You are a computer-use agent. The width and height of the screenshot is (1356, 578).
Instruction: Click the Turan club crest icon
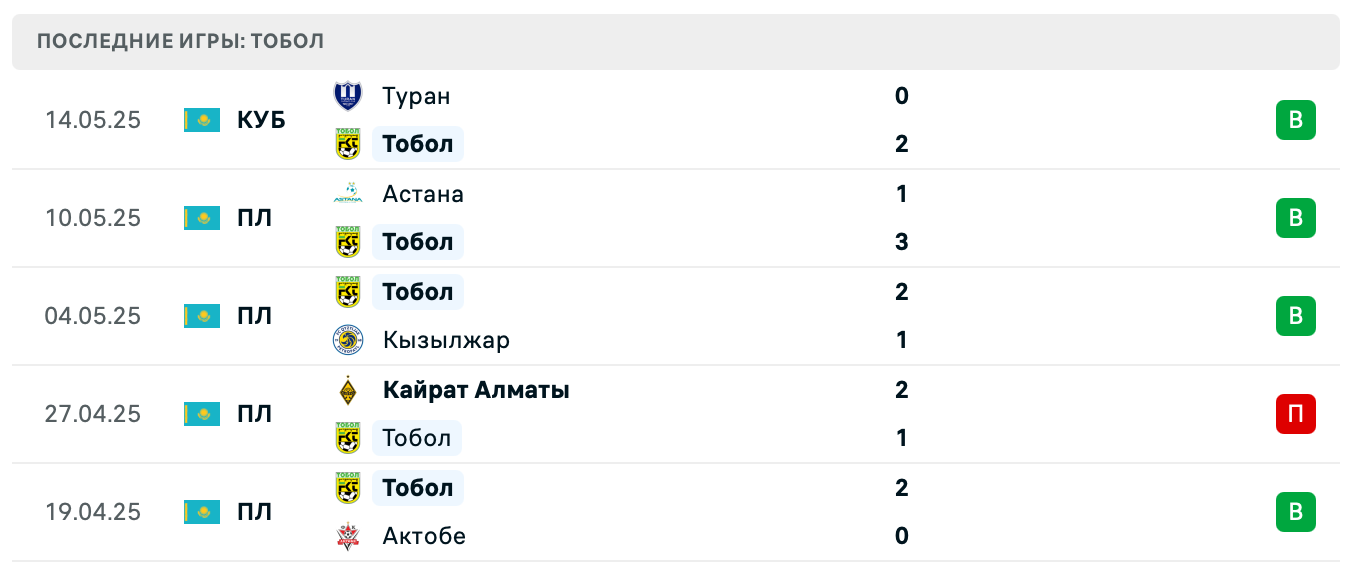[x=347, y=96]
